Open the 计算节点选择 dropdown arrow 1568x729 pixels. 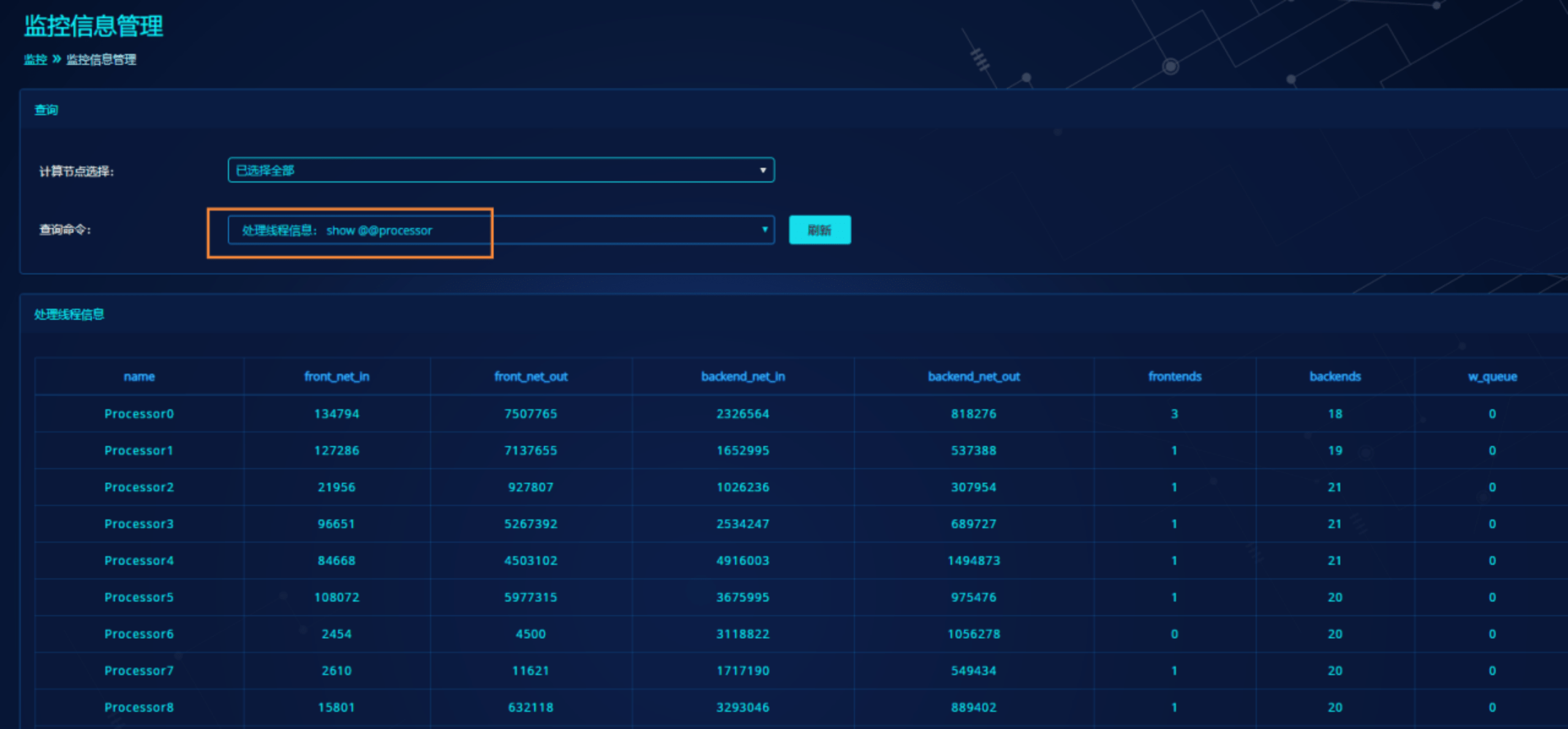tap(763, 170)
